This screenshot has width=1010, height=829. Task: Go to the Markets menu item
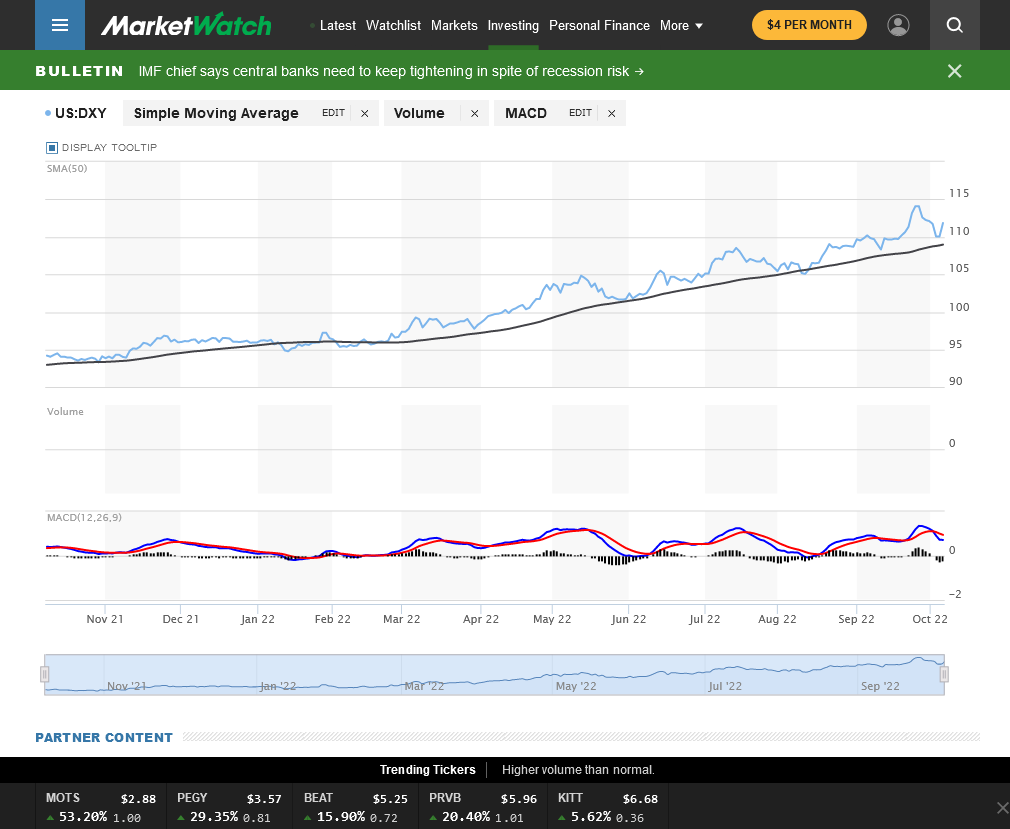click(454, 26)
